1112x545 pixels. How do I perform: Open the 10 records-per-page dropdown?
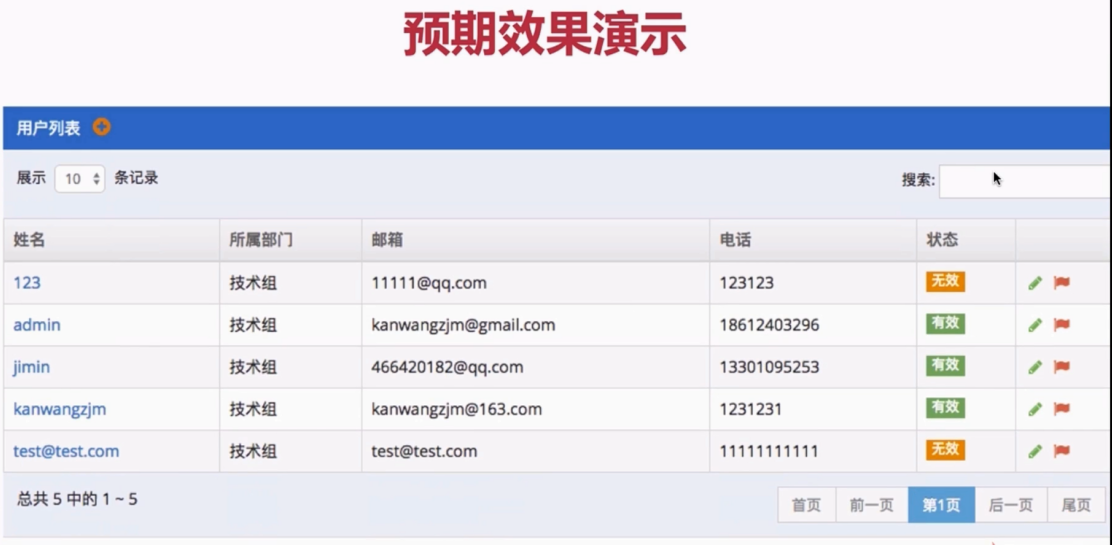point(80,179)
